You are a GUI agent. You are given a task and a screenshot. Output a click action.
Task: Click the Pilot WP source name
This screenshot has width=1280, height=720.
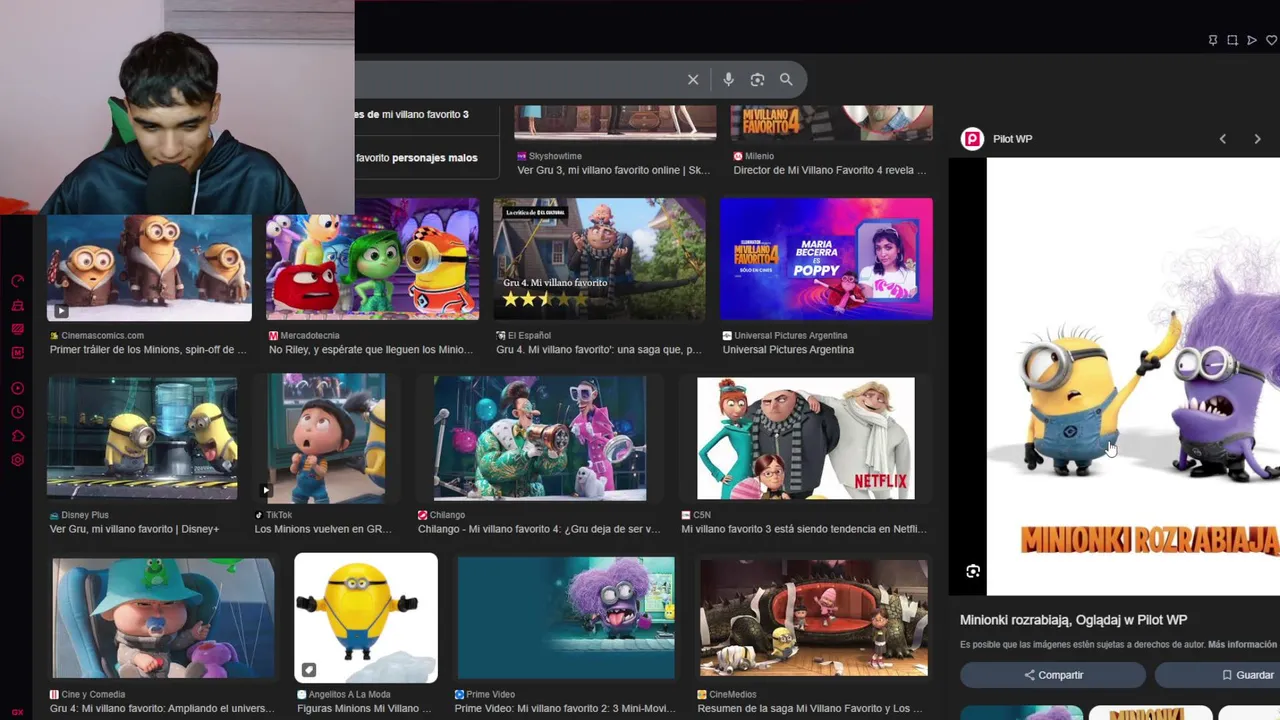click(x=1012, y=139)
